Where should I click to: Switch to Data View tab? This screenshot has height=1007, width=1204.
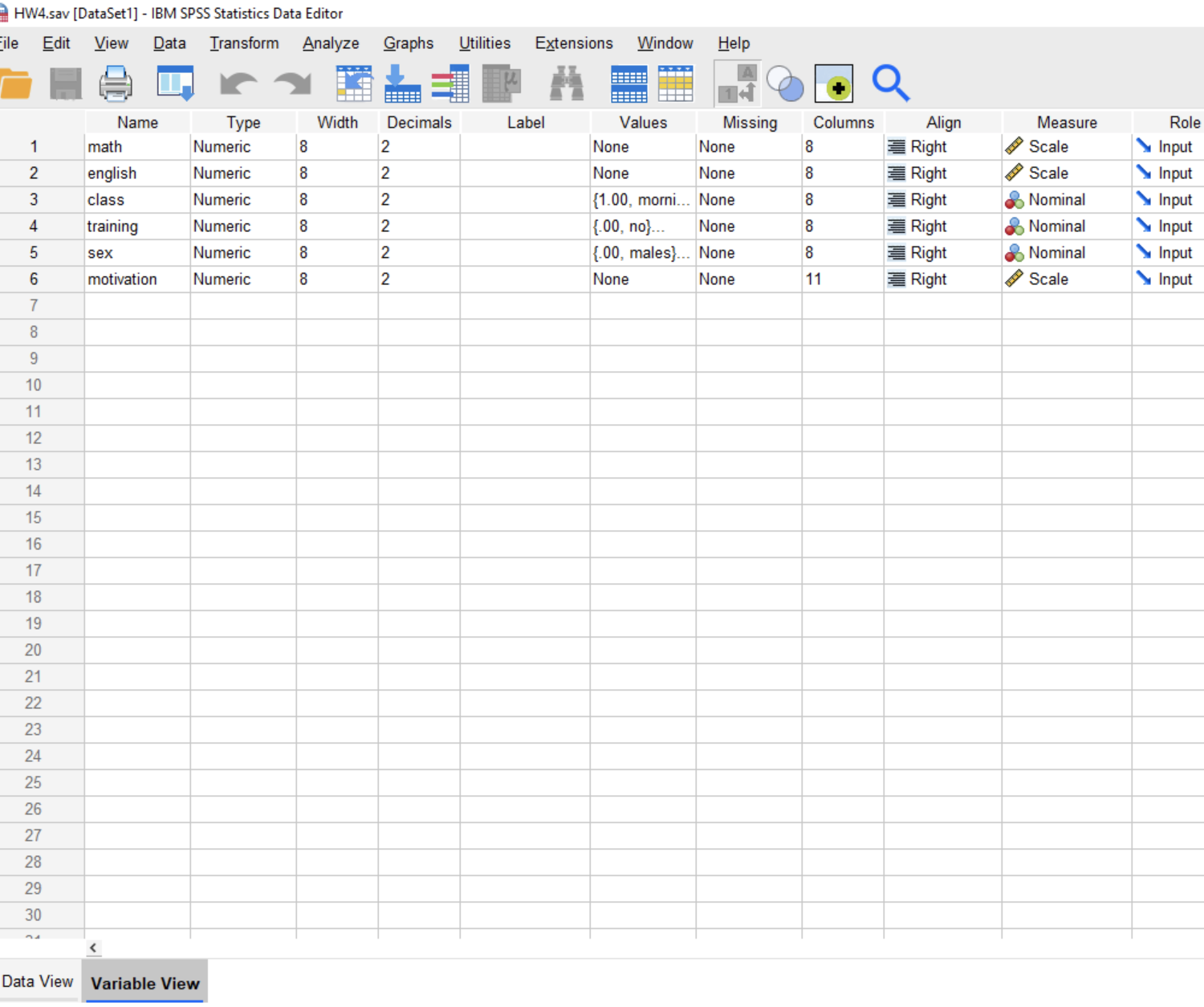pos(38,980)
